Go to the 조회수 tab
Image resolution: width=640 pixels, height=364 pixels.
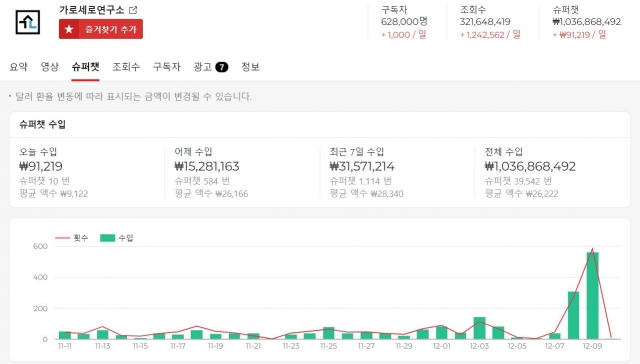tap(126, 67)
